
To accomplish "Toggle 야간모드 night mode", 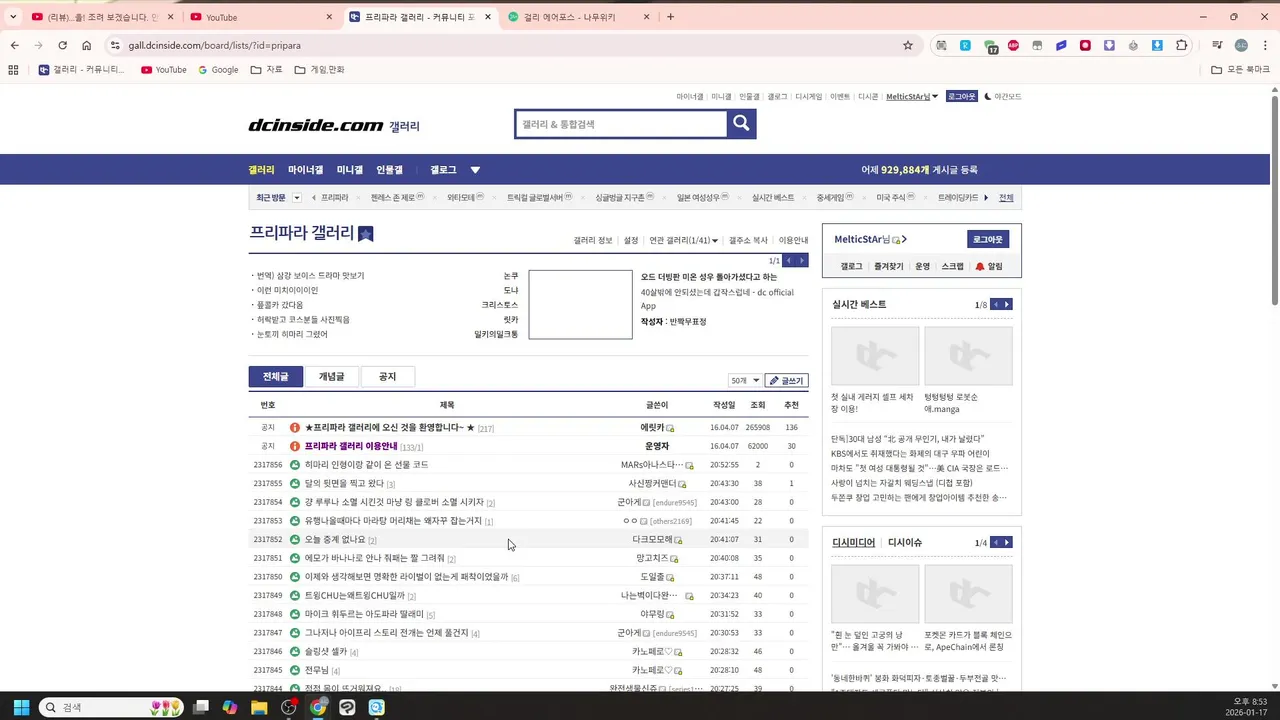I will (x=1003, y=97).
